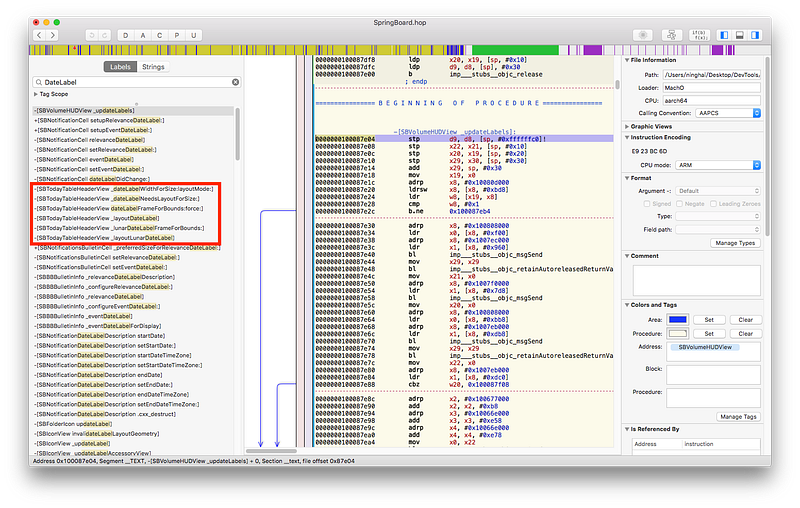Clear the DateLabel search field
Image resolution: width=800 pixels, height=508 pixels.
point(235,82)
